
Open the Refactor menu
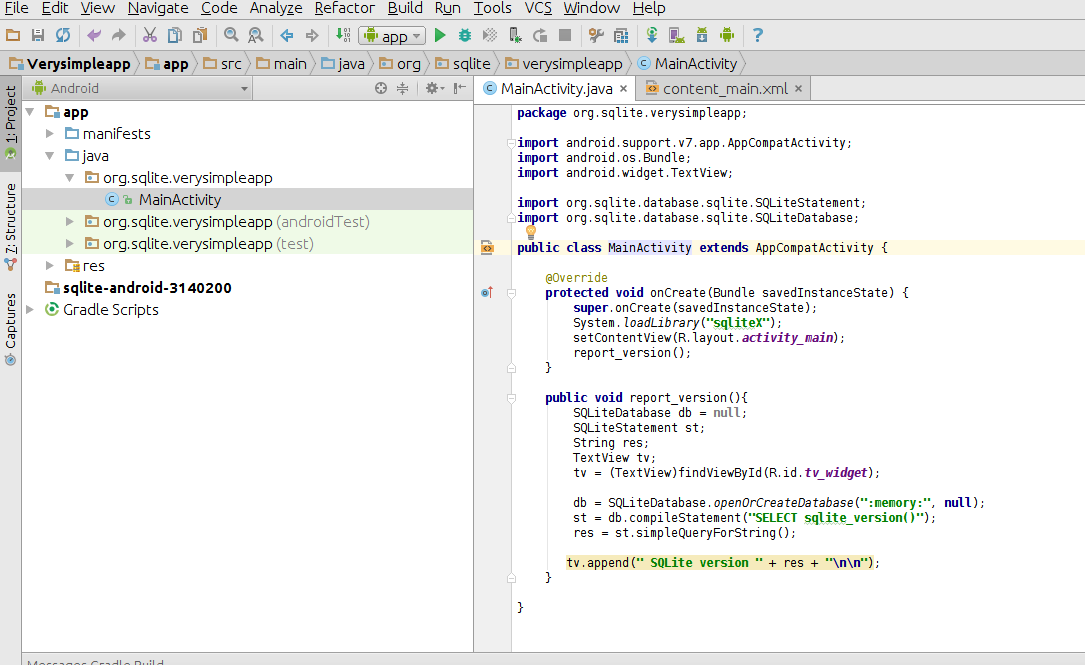tap(344, 8)
